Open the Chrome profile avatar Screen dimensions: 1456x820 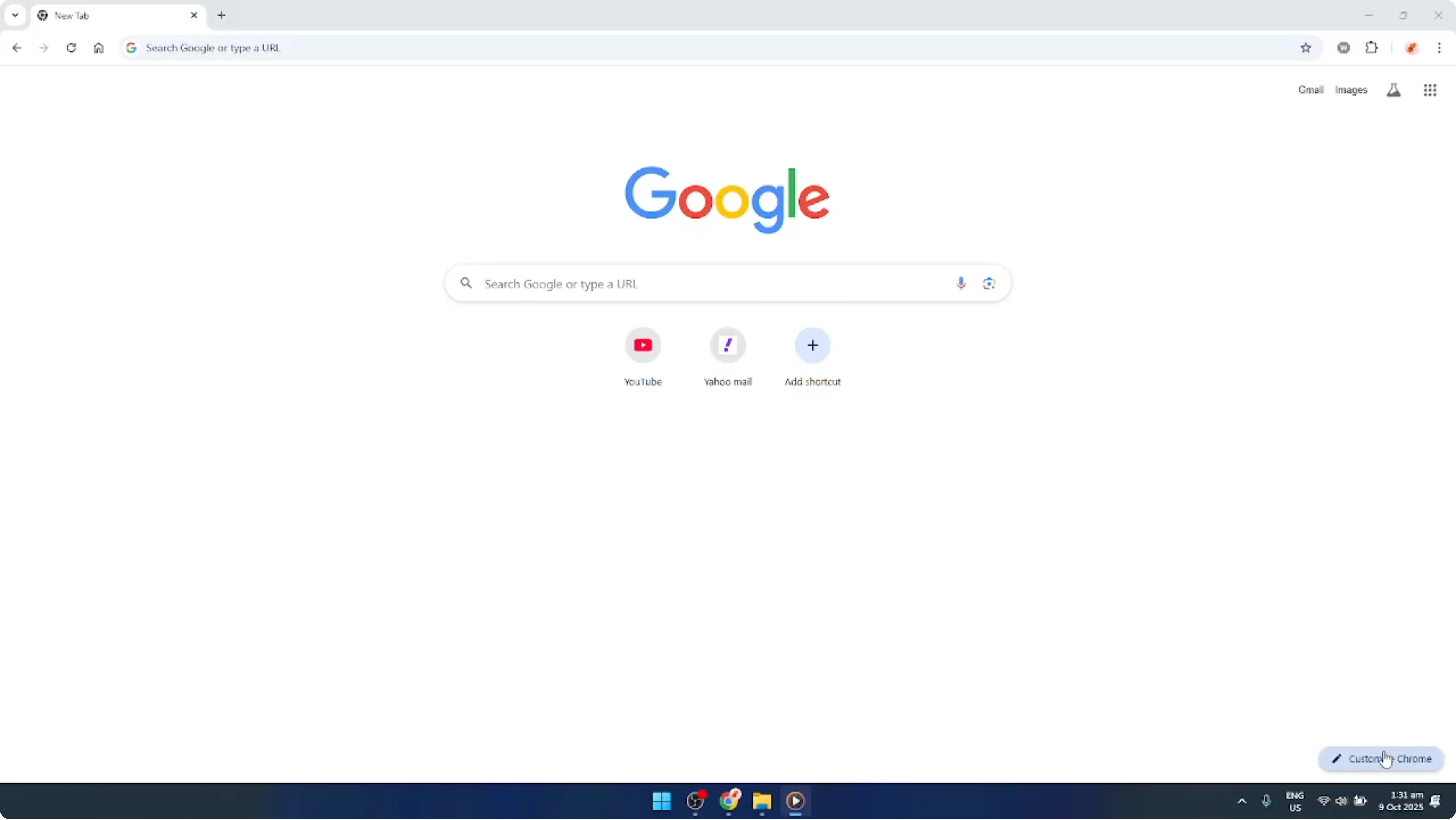1412,48
